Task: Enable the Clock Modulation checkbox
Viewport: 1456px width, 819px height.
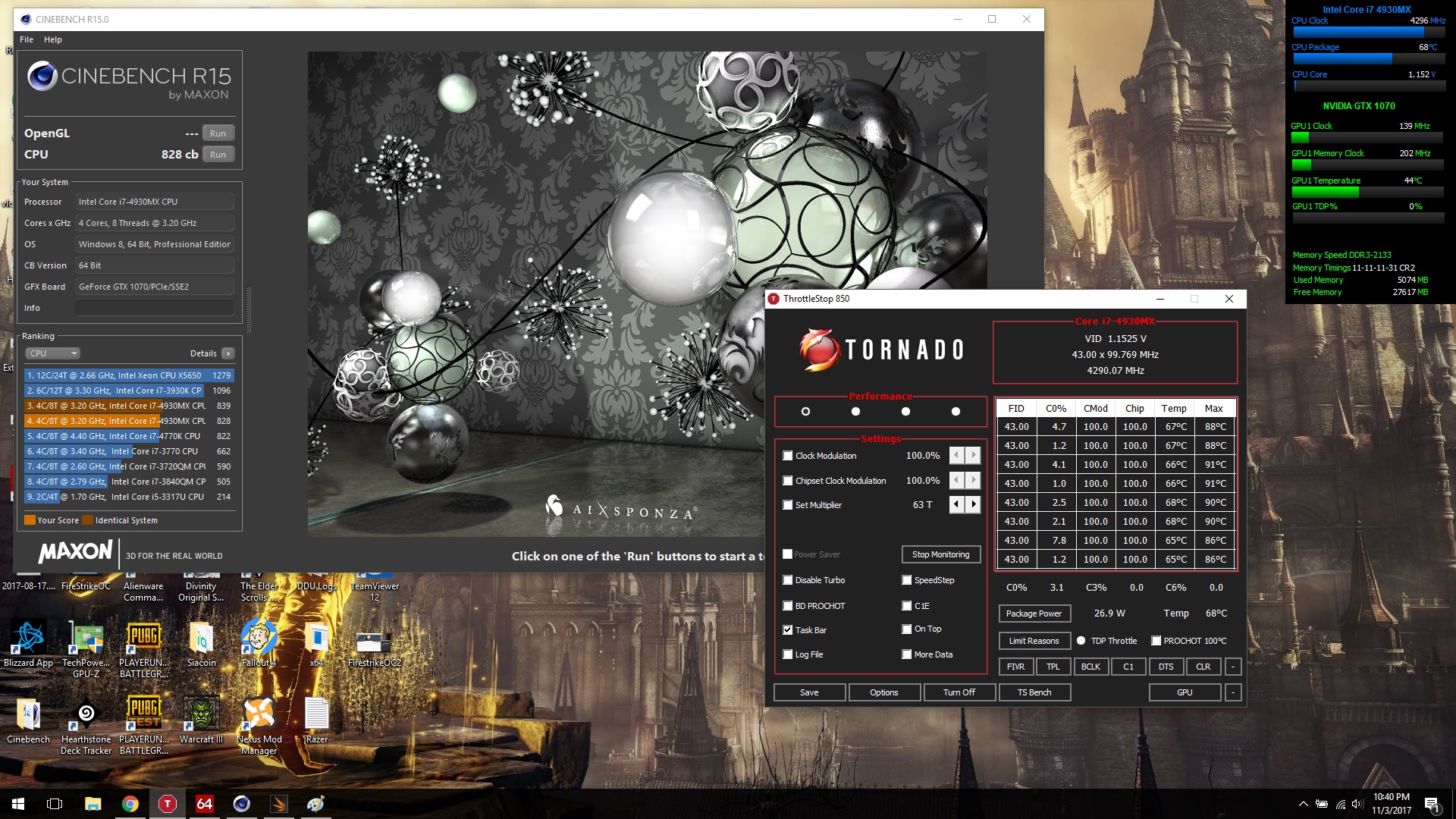Action: pyautogui.click(x=788, y=456)
